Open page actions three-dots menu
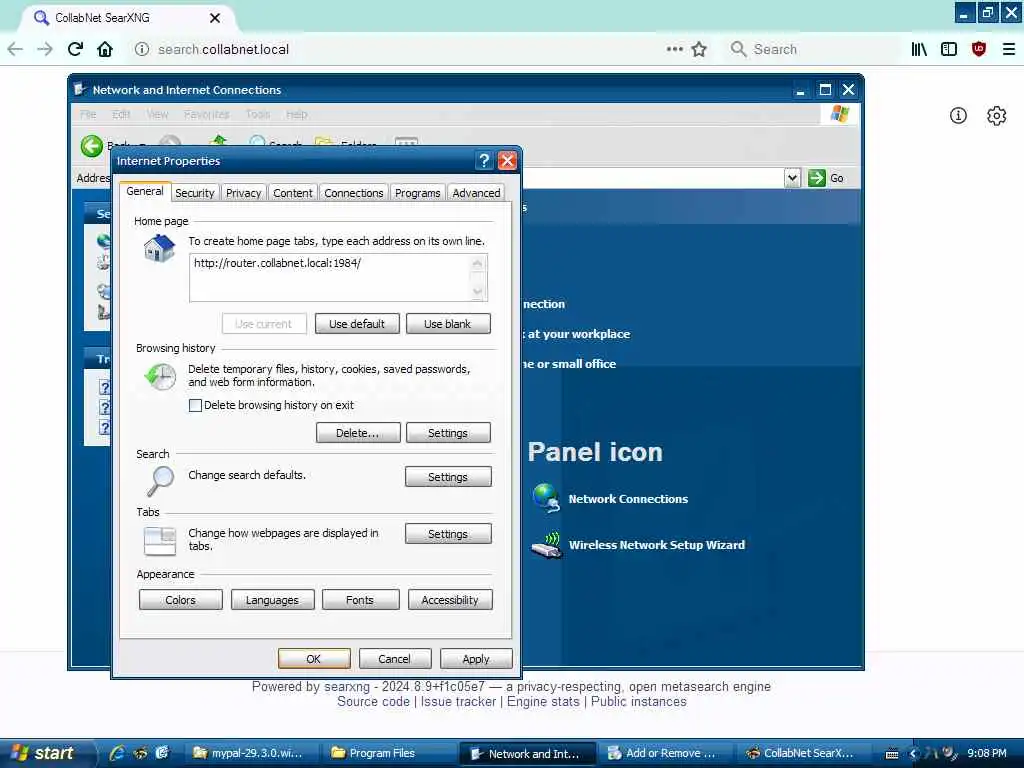The image size is (1024, 768). pyautogui.click(x=675, y=49)
